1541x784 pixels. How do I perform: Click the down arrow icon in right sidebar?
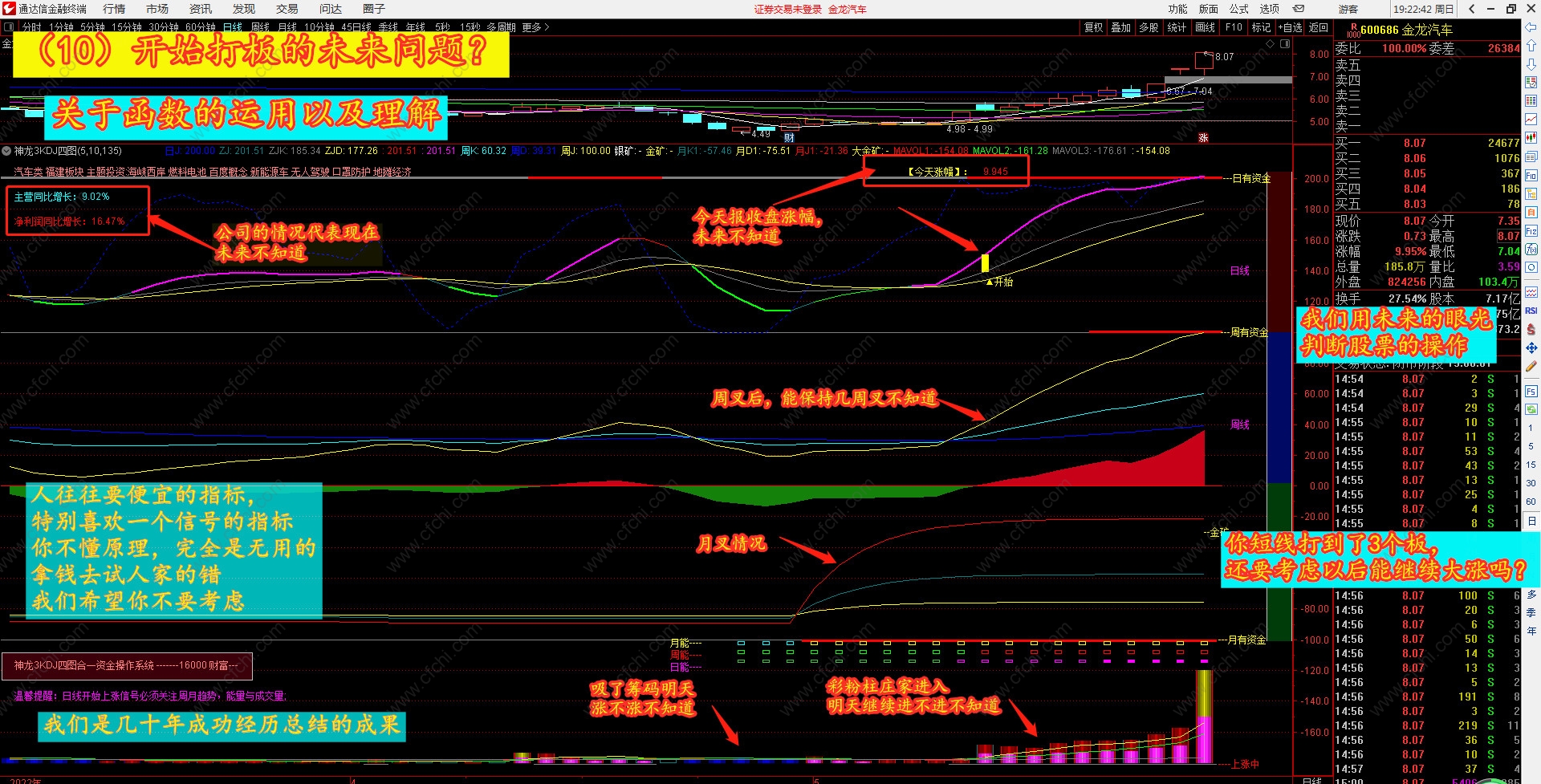(x=1531, y=64)
